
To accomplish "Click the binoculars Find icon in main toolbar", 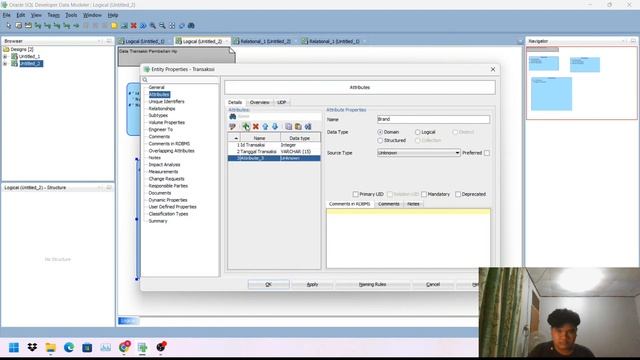I will (x=191, y=26).
